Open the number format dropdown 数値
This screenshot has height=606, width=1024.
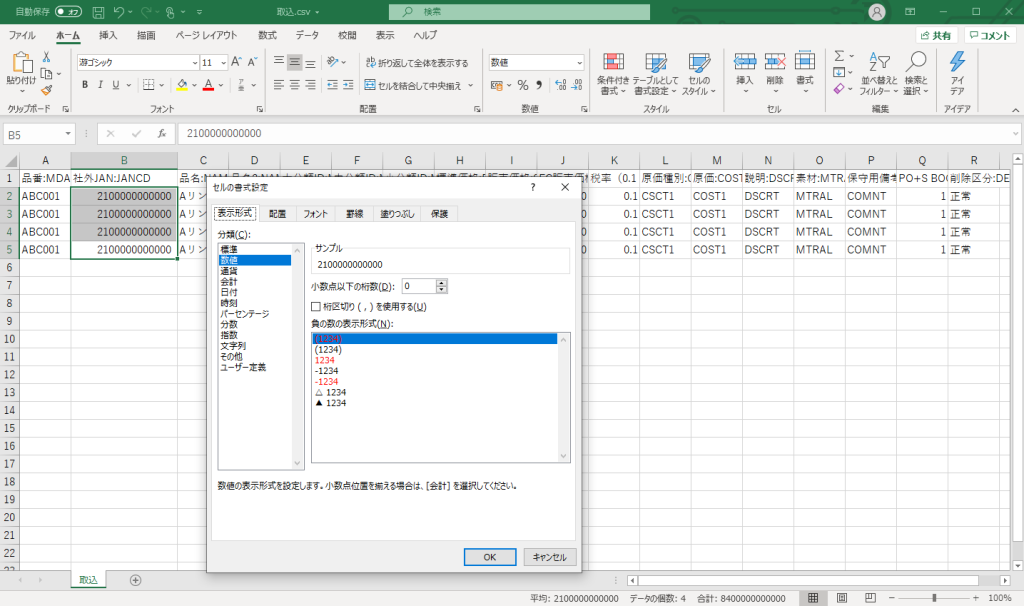pyautogui.click(x=579, y=62)
